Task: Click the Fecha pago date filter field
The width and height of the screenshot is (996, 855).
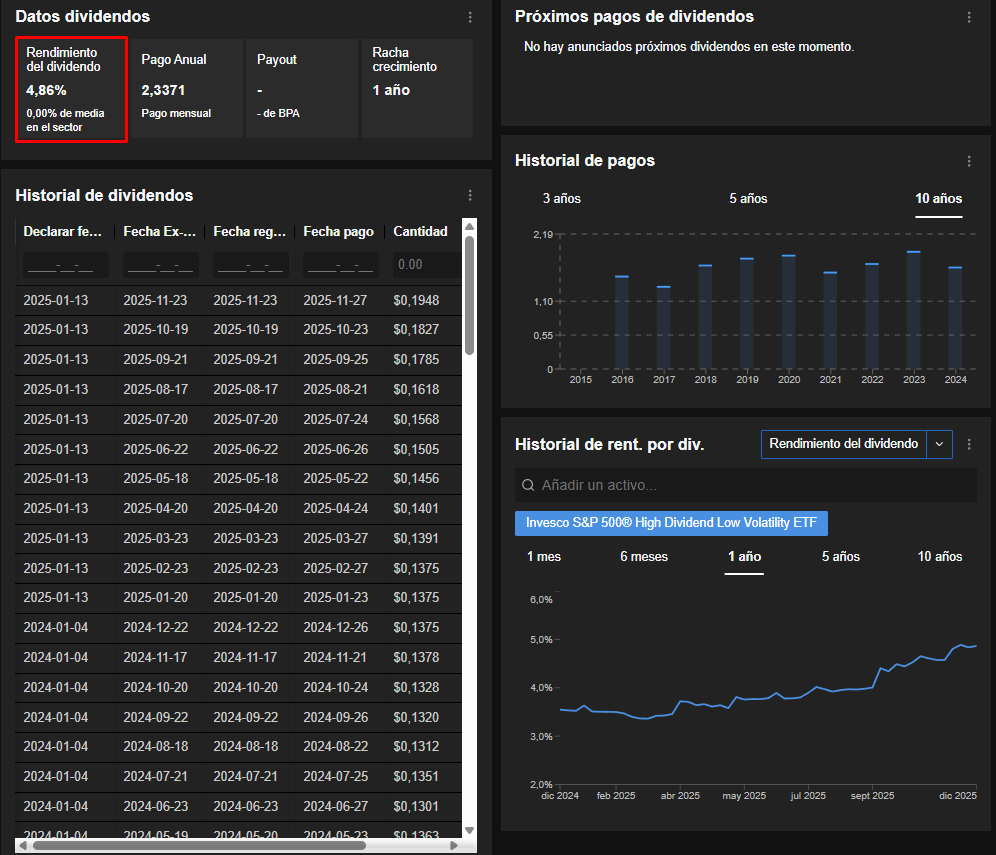Action: [x=340, y=265]
